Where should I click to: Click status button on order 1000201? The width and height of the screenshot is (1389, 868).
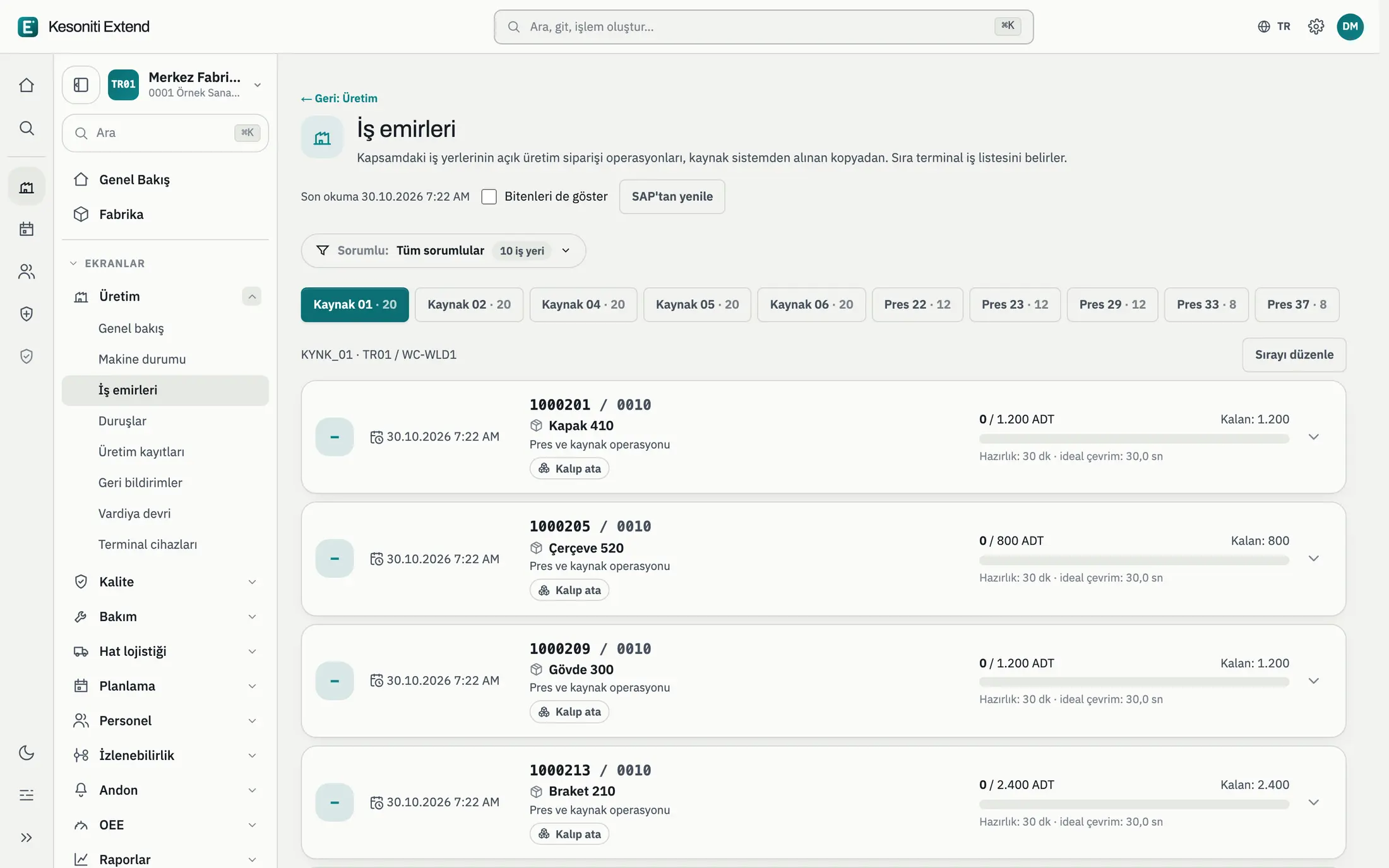[x=335, y=437]
